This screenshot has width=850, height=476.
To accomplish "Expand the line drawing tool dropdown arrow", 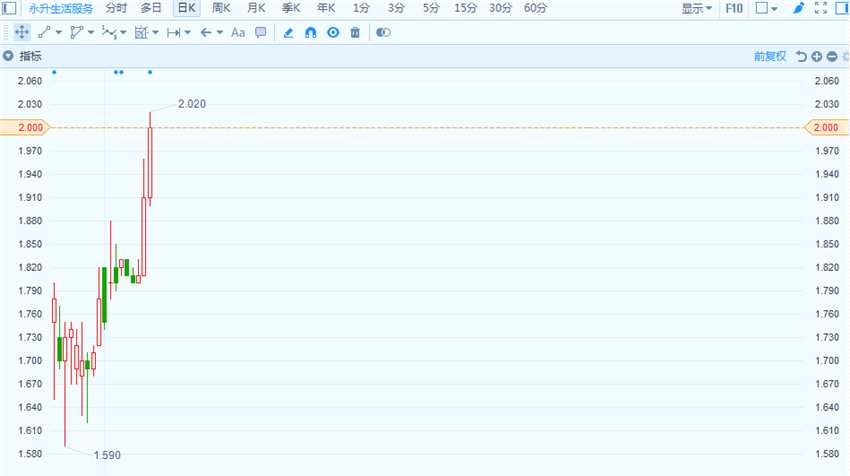I will 59,33.
